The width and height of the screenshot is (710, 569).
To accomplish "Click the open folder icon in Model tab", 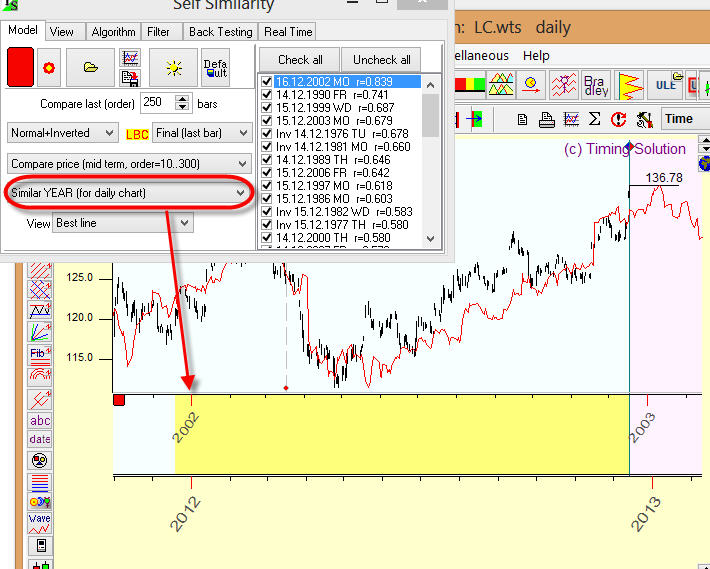I will (x=91, y=68).
